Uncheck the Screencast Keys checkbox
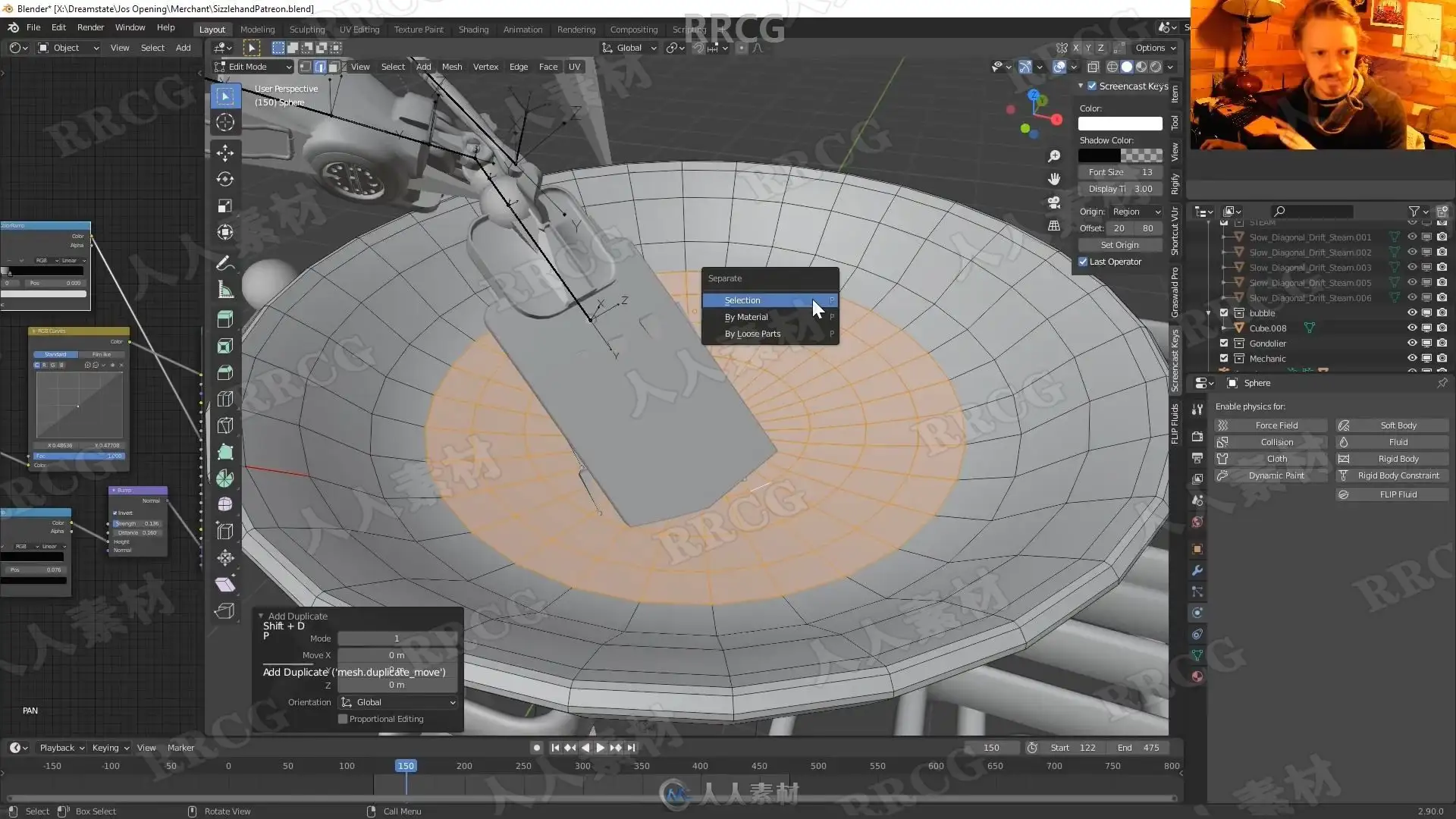 click(x=1092, y=86)
